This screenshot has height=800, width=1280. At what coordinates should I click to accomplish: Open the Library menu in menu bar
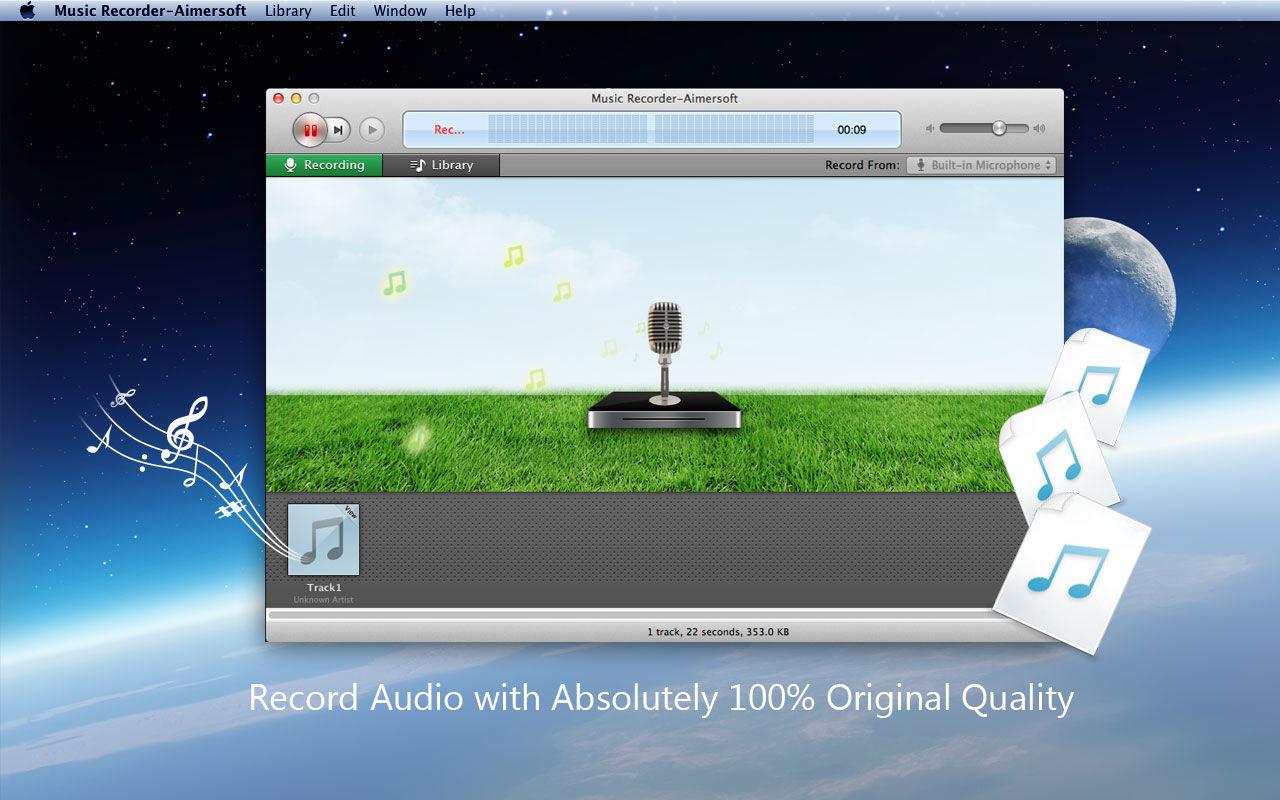pyautogui.click(x=288, y=11)
